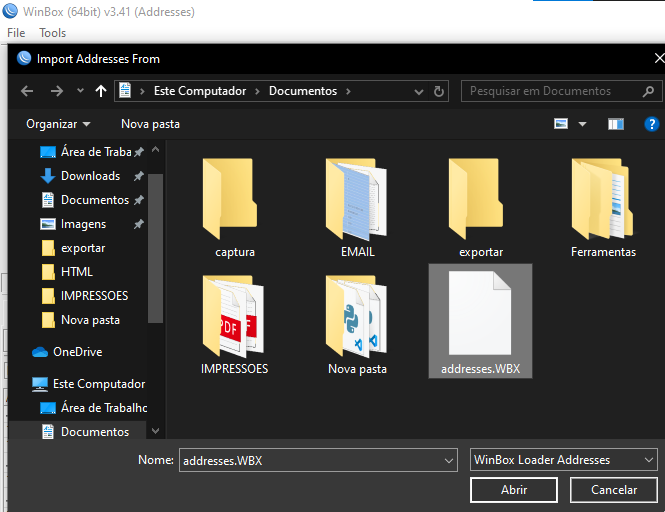Viewport: 665px width, 512px height.
Task: Close the Import Addresses From dialog
Action: coord(659,58)
